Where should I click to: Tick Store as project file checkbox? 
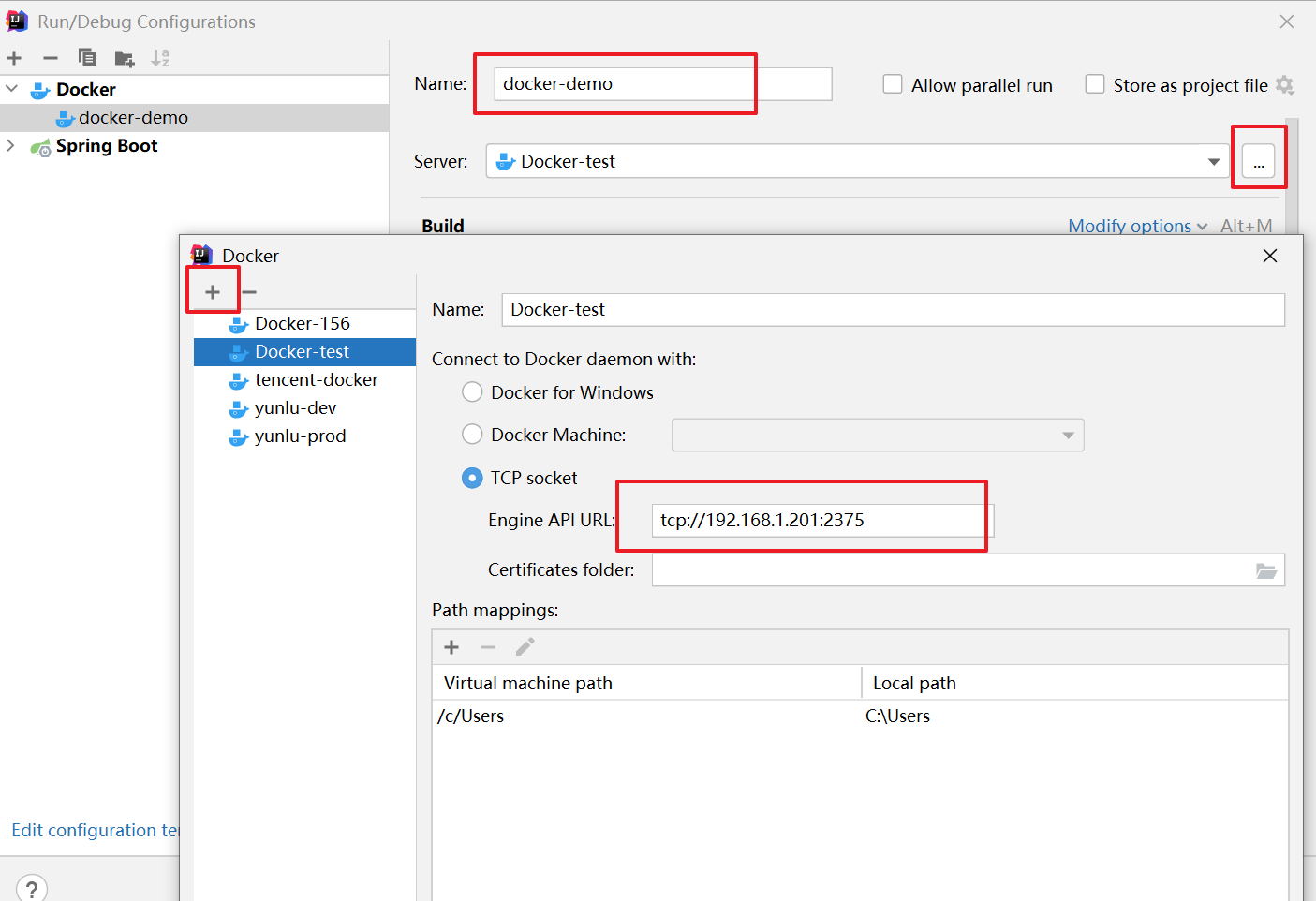tap(1094, 84)
